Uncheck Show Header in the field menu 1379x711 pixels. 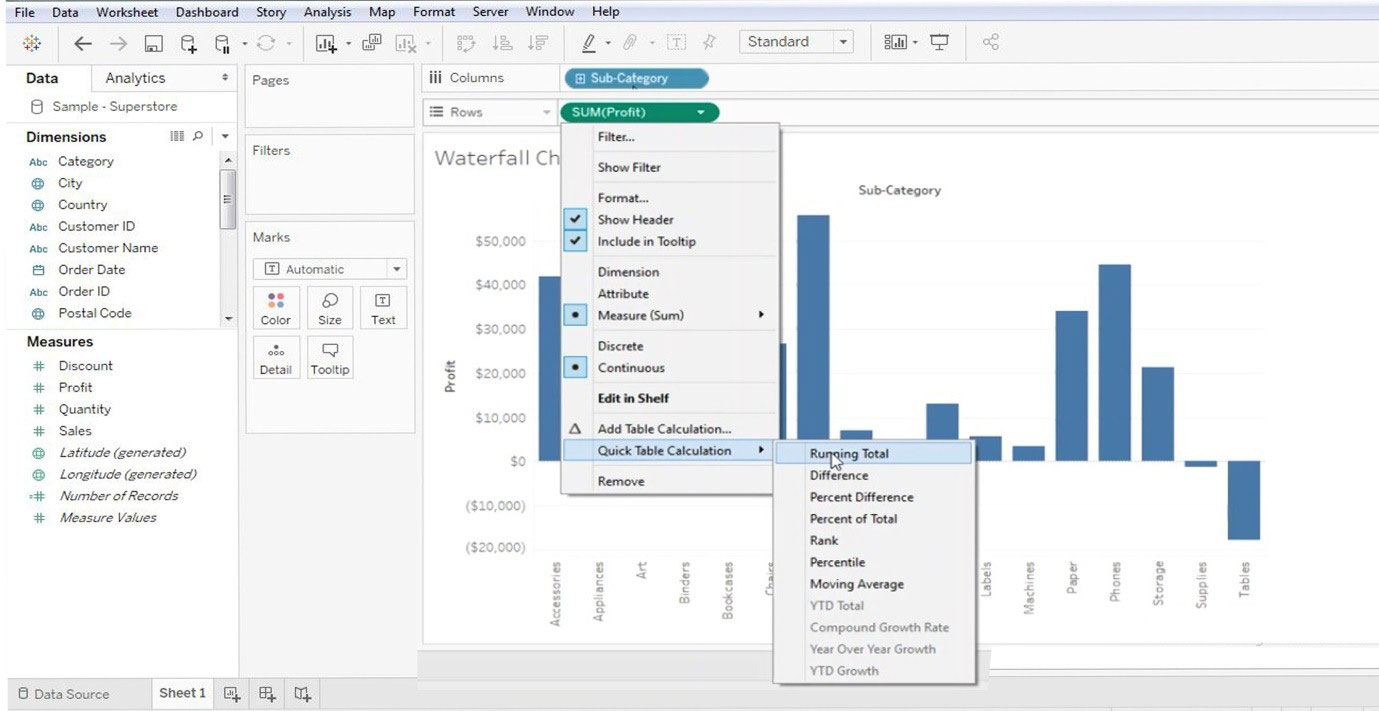636,219
